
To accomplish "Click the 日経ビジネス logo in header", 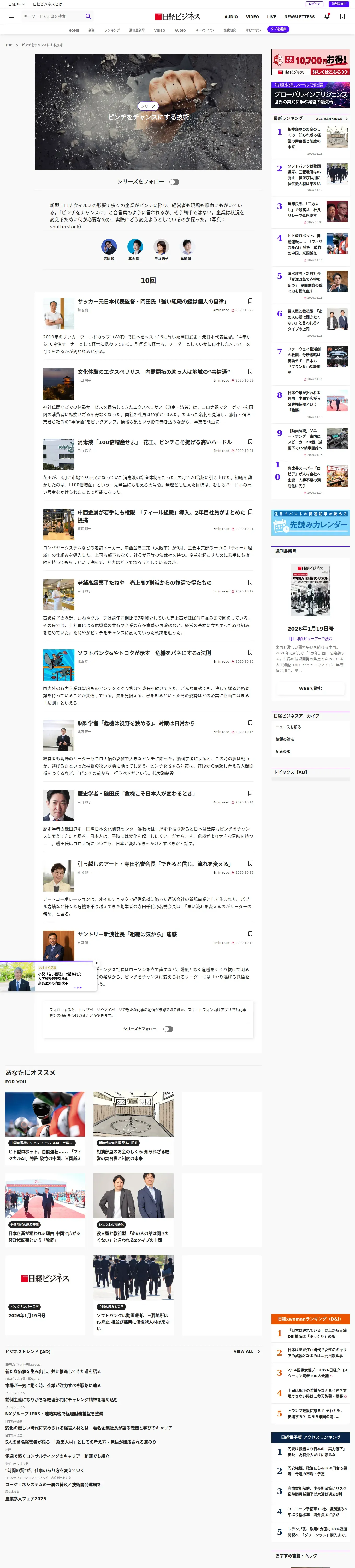I will click(x=177, y=16).
